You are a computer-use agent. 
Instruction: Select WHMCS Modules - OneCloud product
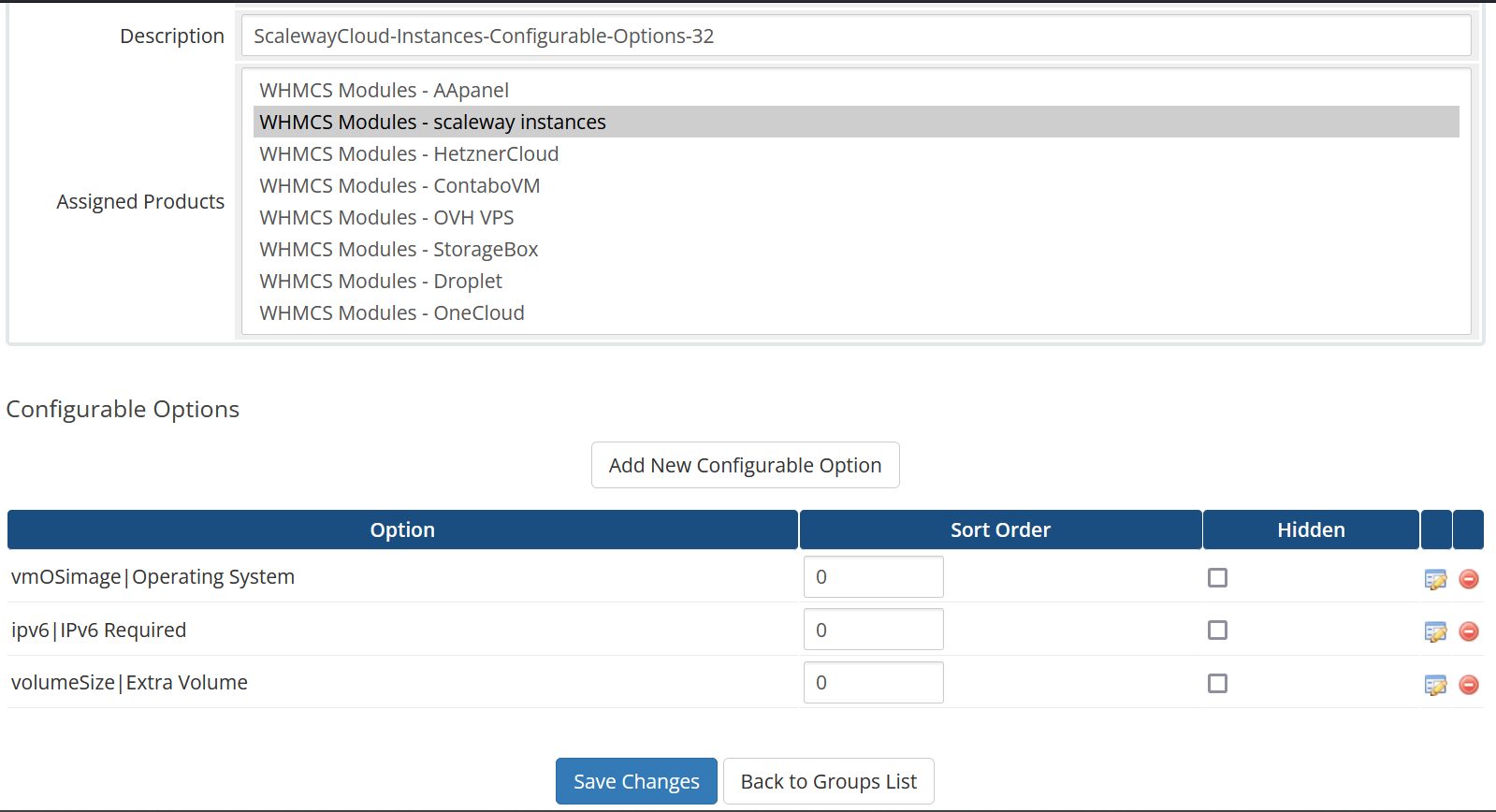tap(856, 312)
